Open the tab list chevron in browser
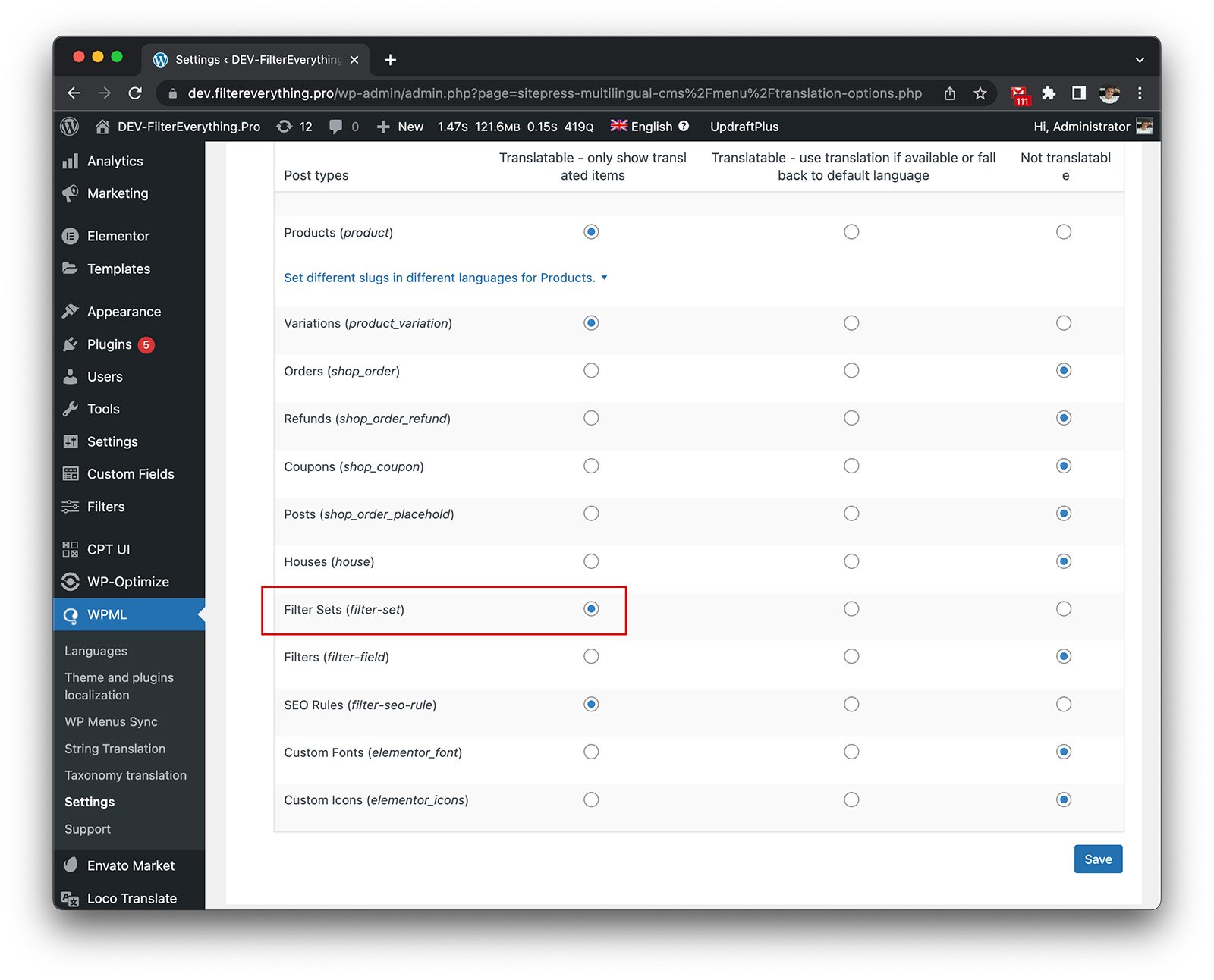 pos(1139,60)
